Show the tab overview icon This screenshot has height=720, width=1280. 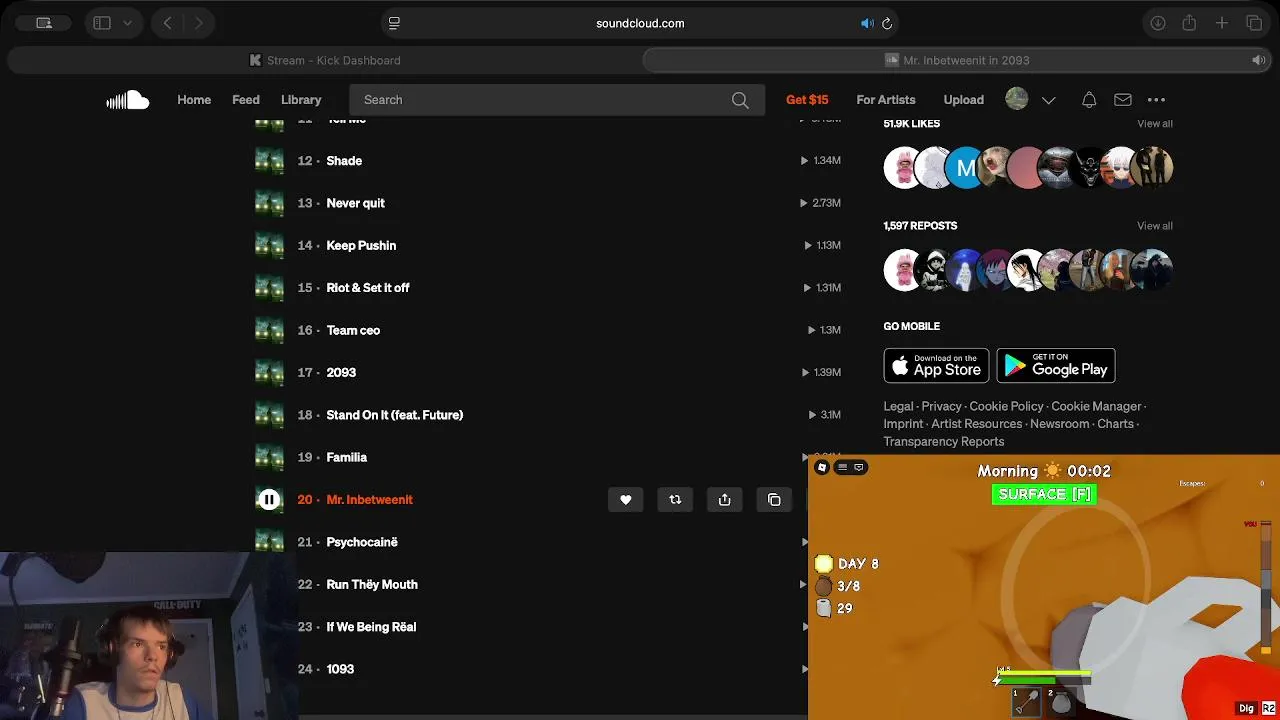[x=1254, y=23]
